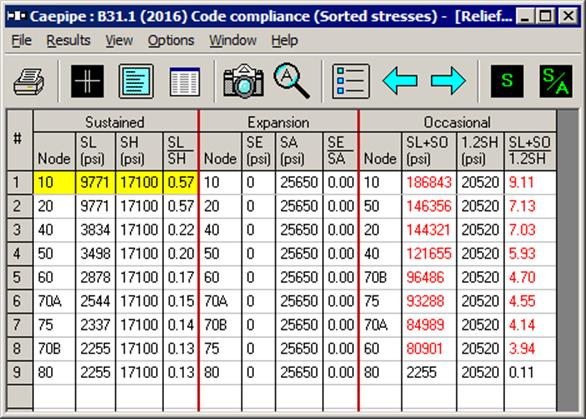Select the red occasional stress value 186843

[x=429, y=182]
